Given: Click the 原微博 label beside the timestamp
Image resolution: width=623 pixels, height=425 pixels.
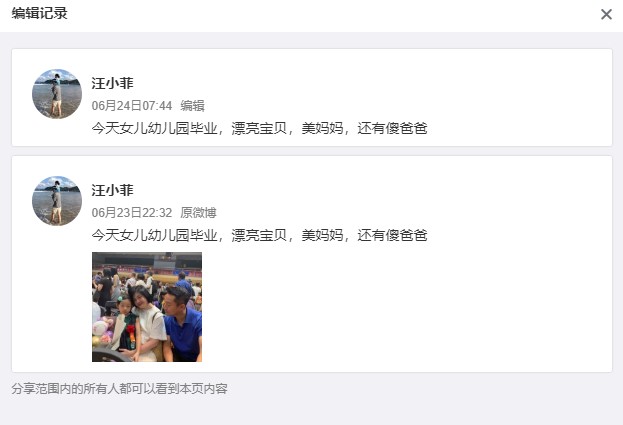Looking at the screenshot, I should [198, 212].
